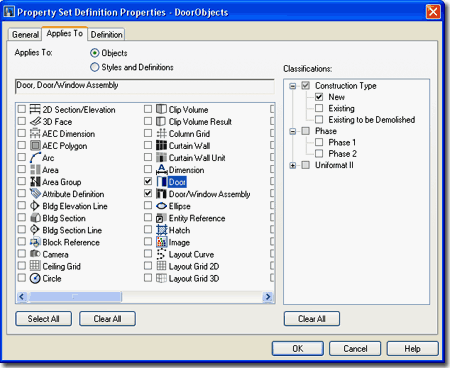Click the Ceiling Grid icon

(x=35, y=266)
